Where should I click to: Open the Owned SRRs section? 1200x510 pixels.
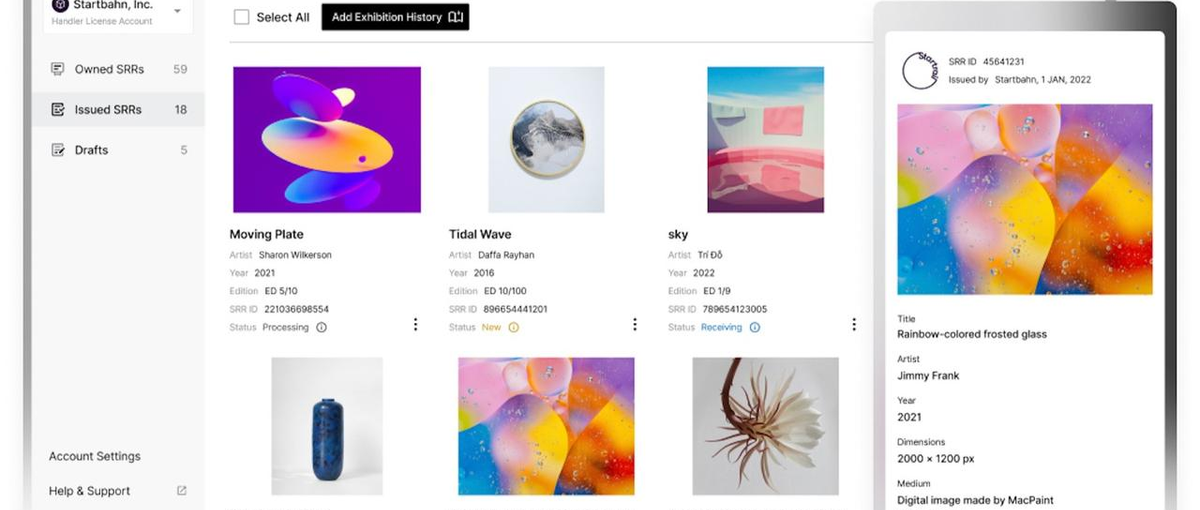click(109, 69)
